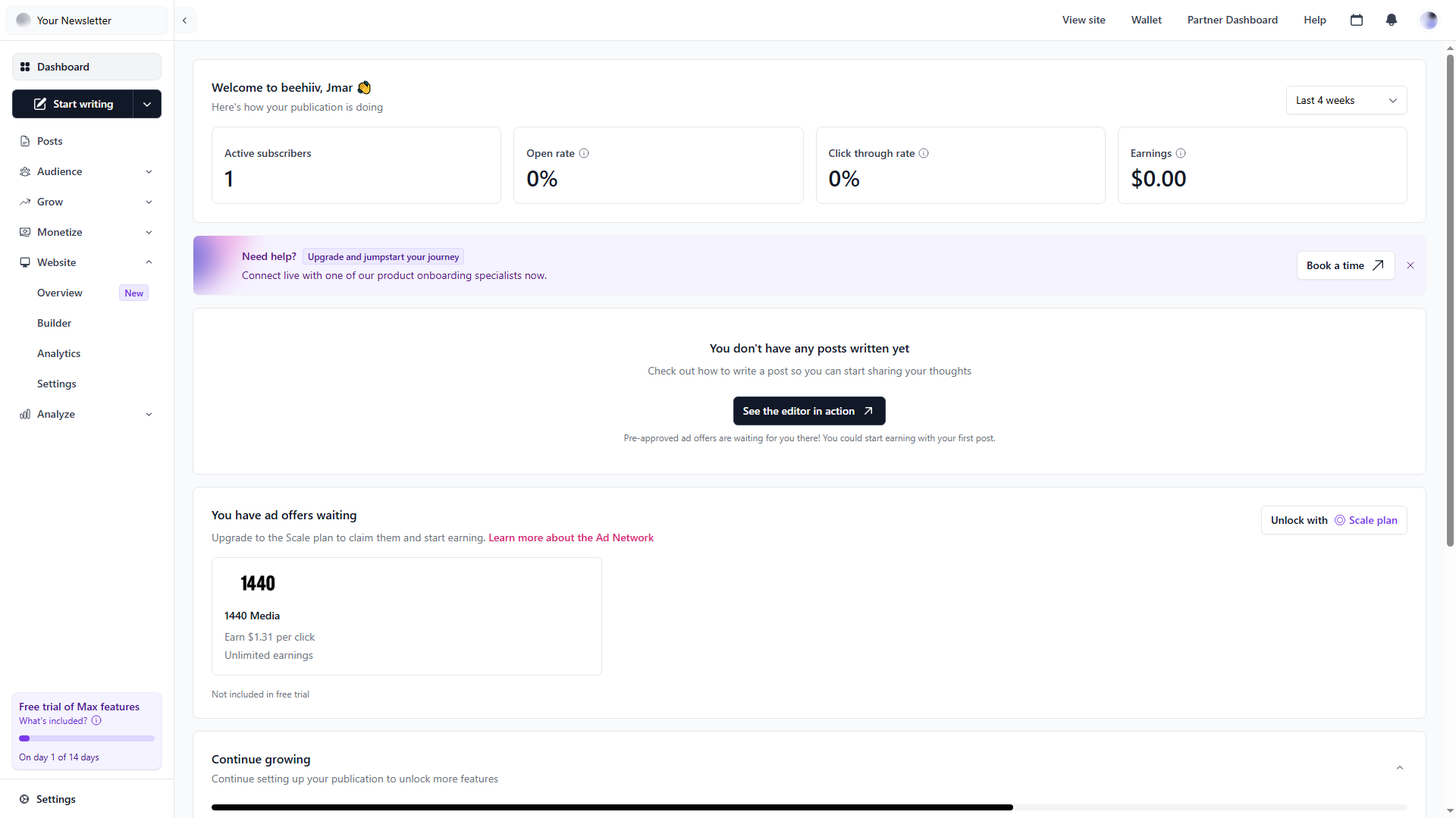
Task: Select the 1440 Media ad offer card
Action: coord(406,616)
